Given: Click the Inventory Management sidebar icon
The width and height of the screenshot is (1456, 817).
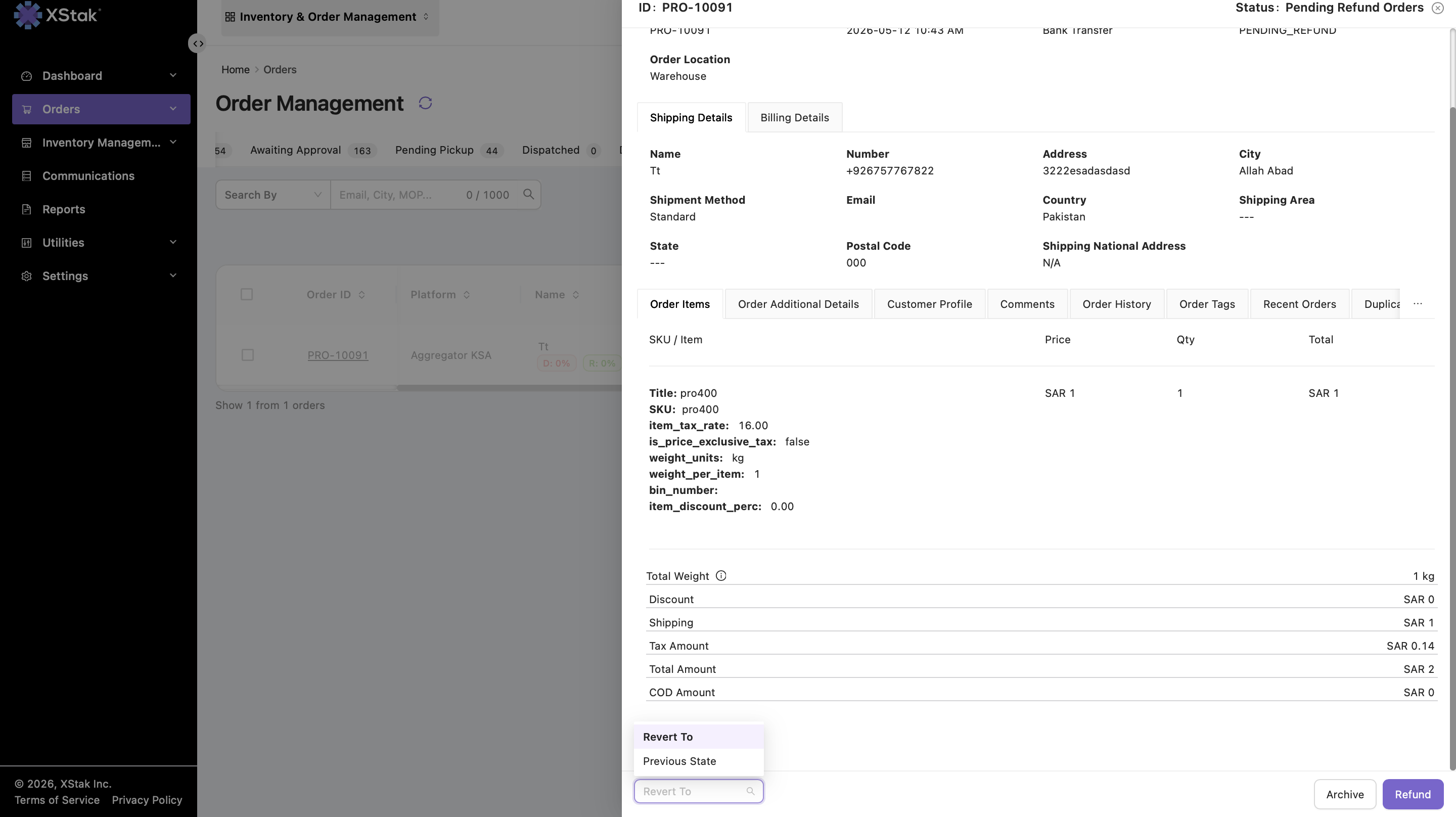Looking at the screenshot, I should [x=26, y=143].
